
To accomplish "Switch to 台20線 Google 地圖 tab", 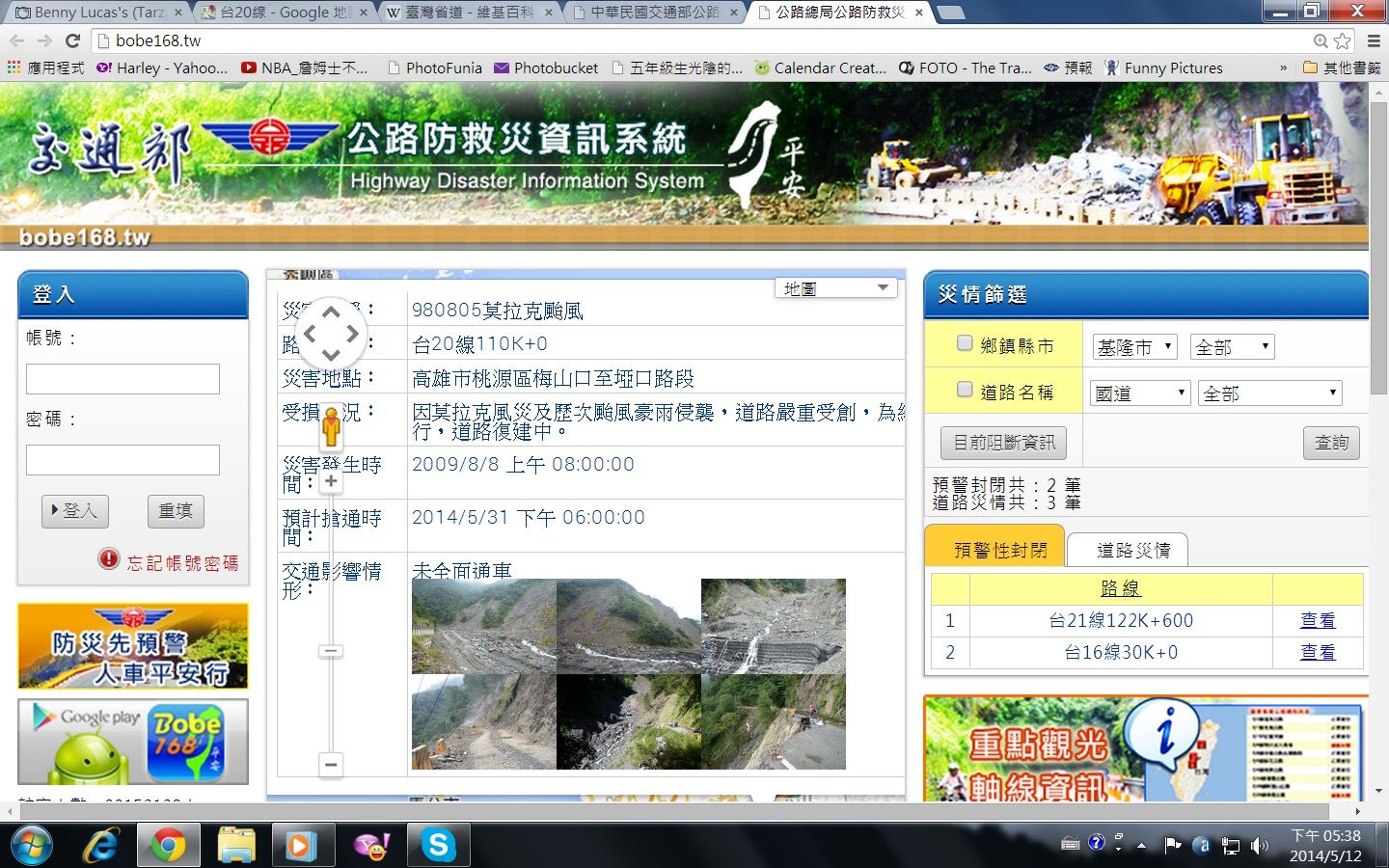I will coord(283,13).
